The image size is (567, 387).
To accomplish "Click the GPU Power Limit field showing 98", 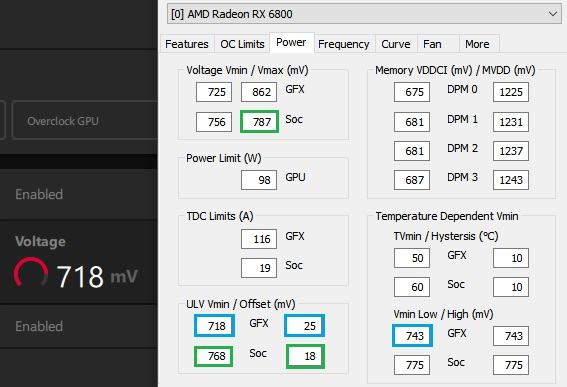I will [x=259, y=180].
